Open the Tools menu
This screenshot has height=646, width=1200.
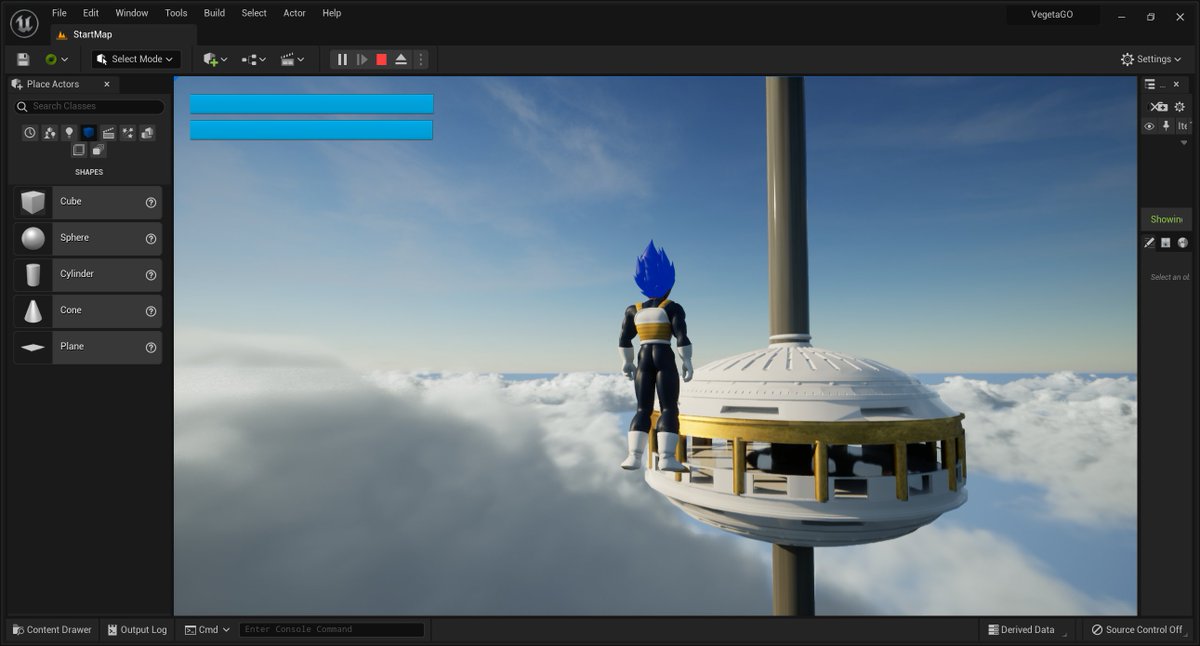coord(176,13)
